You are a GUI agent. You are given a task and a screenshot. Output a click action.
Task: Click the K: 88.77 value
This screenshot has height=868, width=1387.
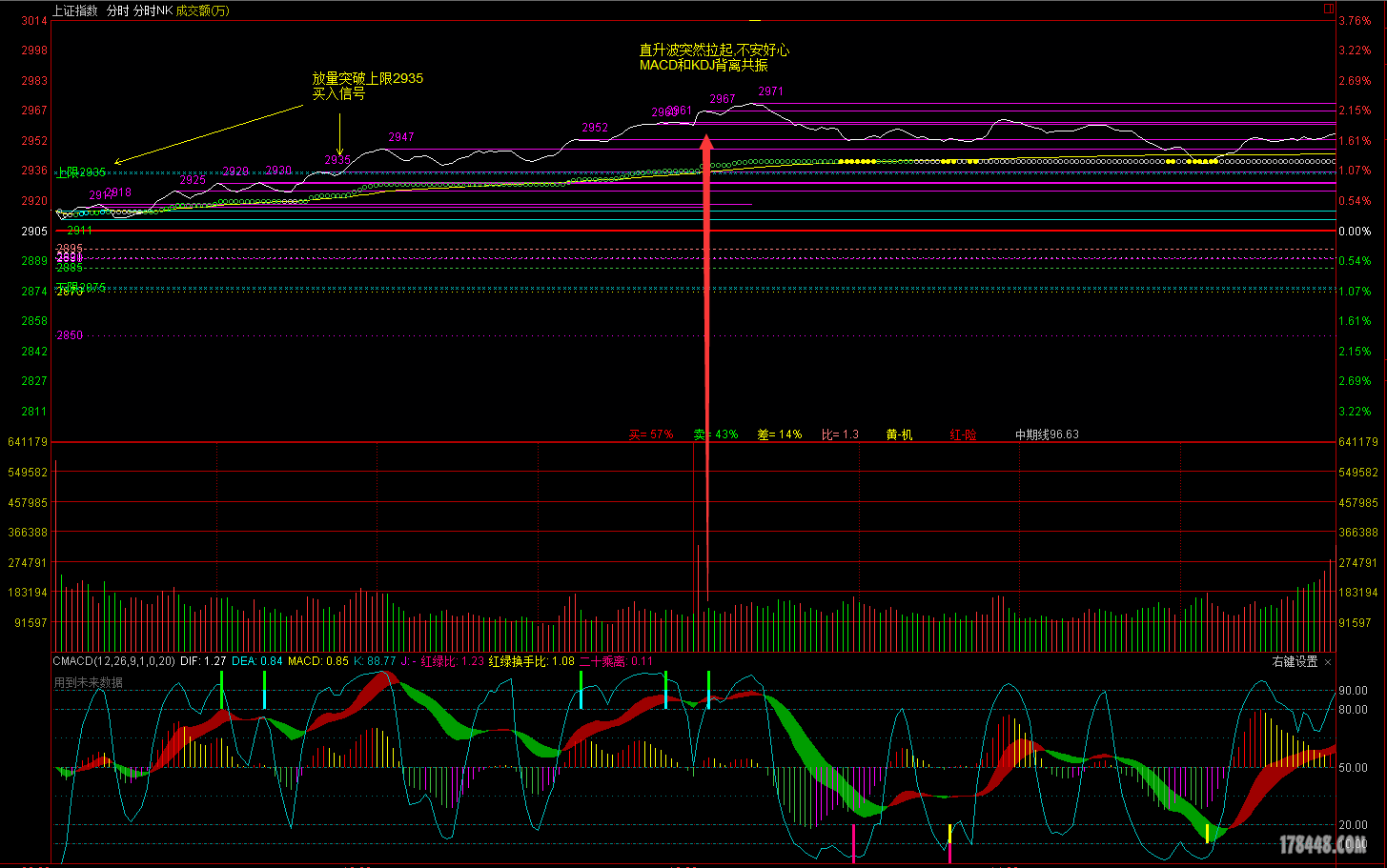[375, 661]
